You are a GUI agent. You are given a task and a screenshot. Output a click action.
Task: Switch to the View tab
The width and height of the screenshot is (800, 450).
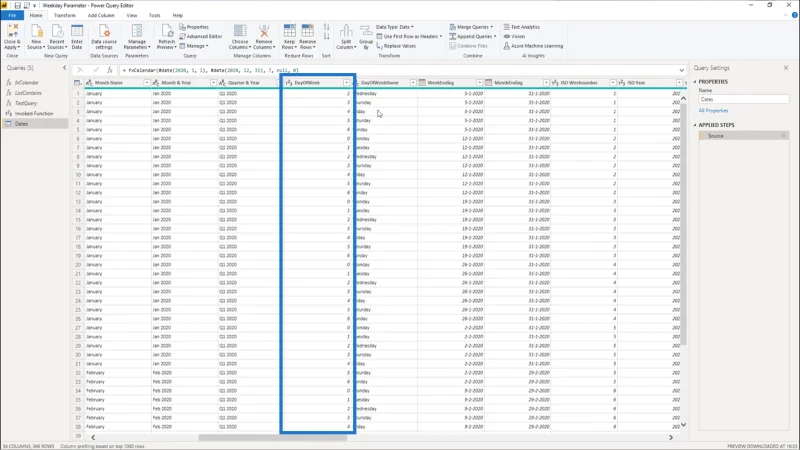(x=132, y=15)
